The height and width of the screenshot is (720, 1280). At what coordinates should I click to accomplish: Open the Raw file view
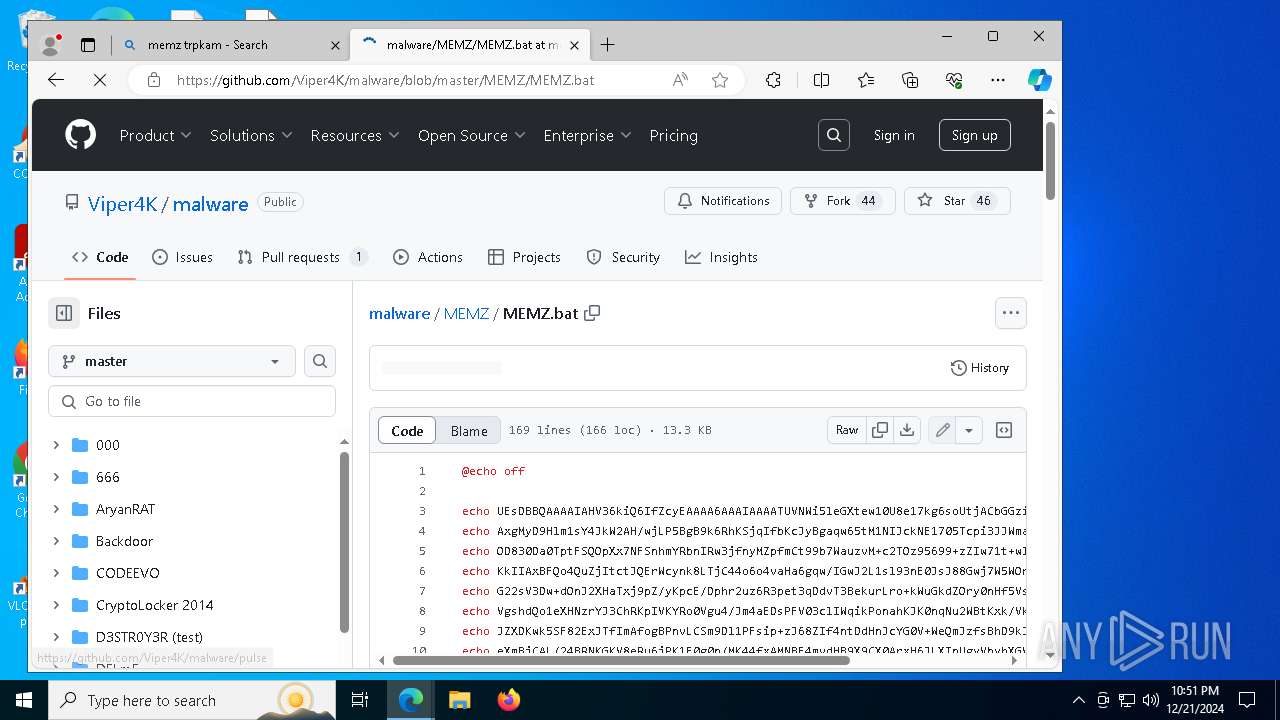click(847, 430)
